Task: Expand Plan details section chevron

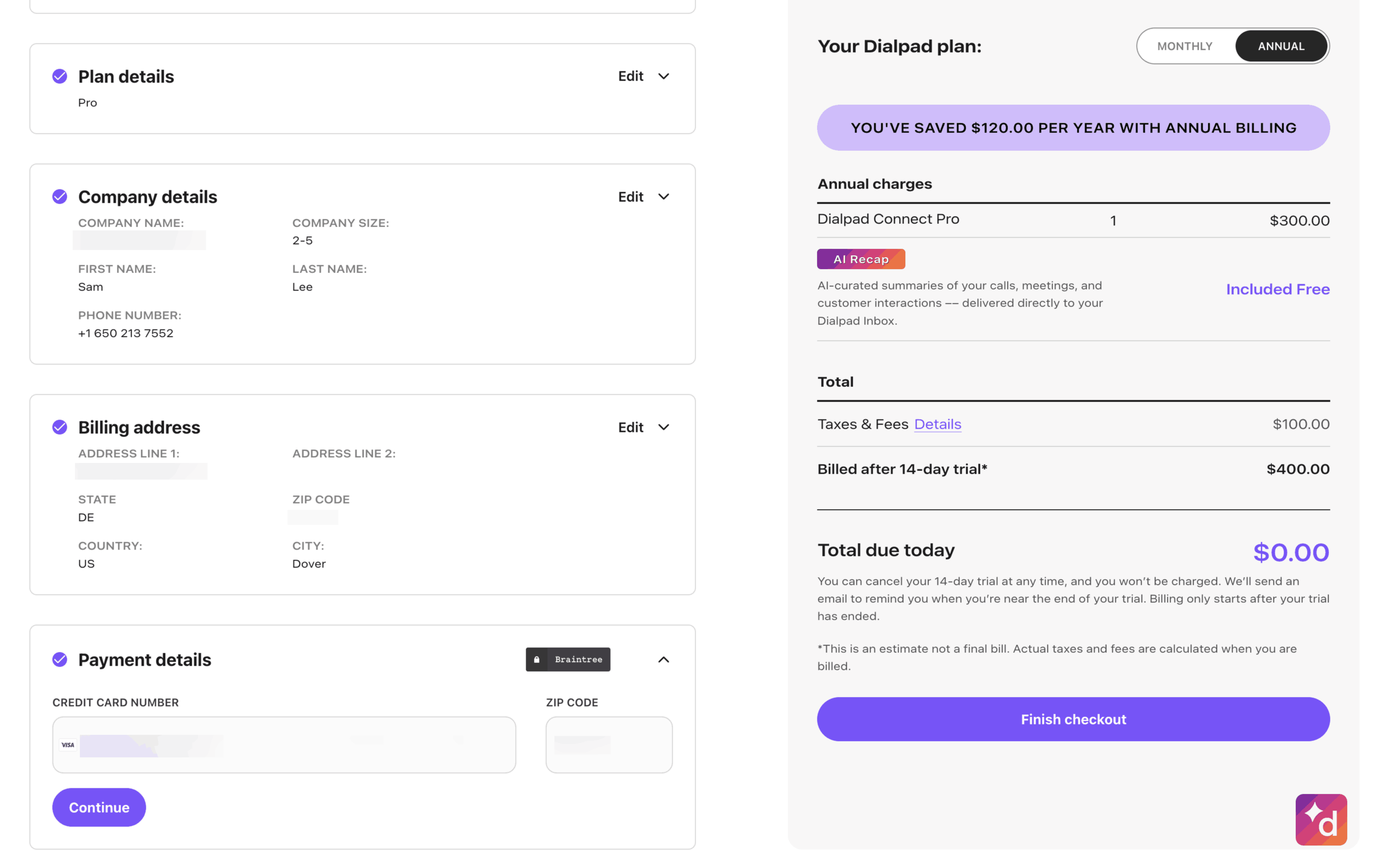Action: 664,76
